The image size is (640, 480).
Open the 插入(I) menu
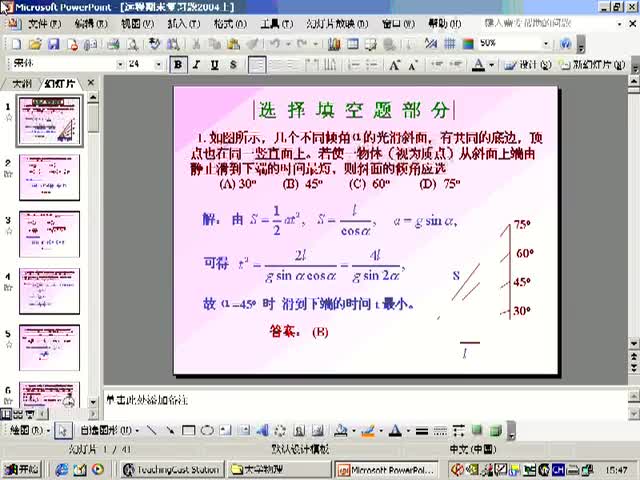(184, 24)
